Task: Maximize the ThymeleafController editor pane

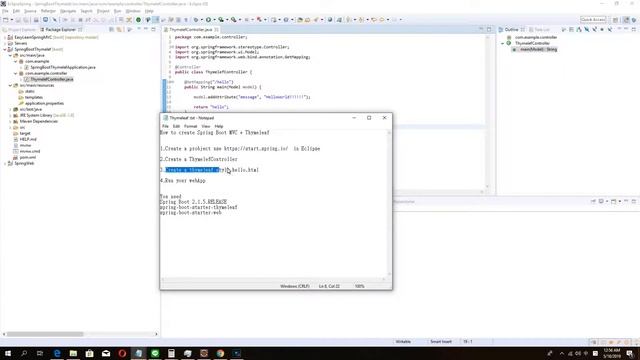Action: pos(489,29)
